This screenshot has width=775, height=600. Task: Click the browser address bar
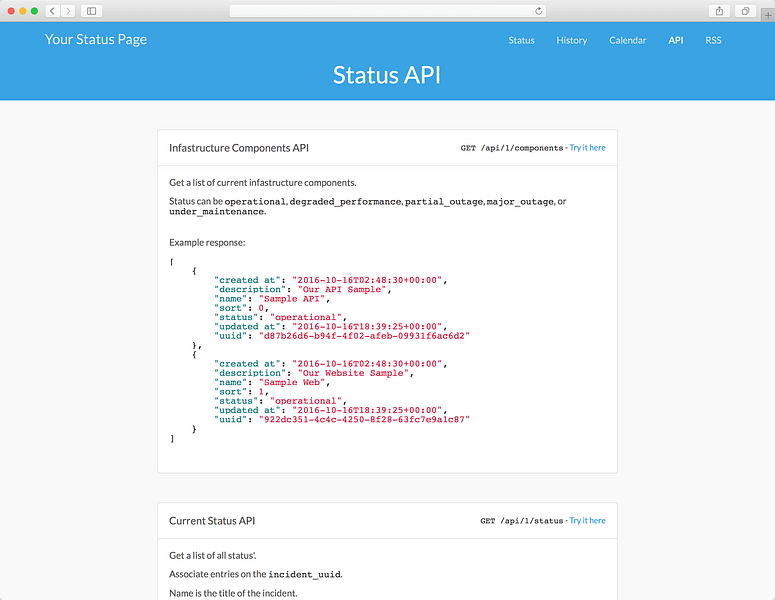coord(388,11)
